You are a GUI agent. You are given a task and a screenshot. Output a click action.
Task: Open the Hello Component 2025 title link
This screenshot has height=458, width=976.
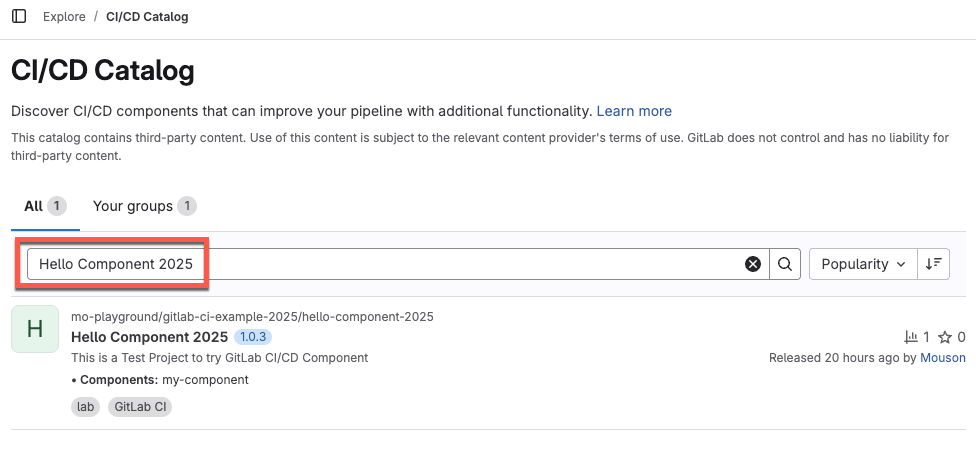point(150,337)
